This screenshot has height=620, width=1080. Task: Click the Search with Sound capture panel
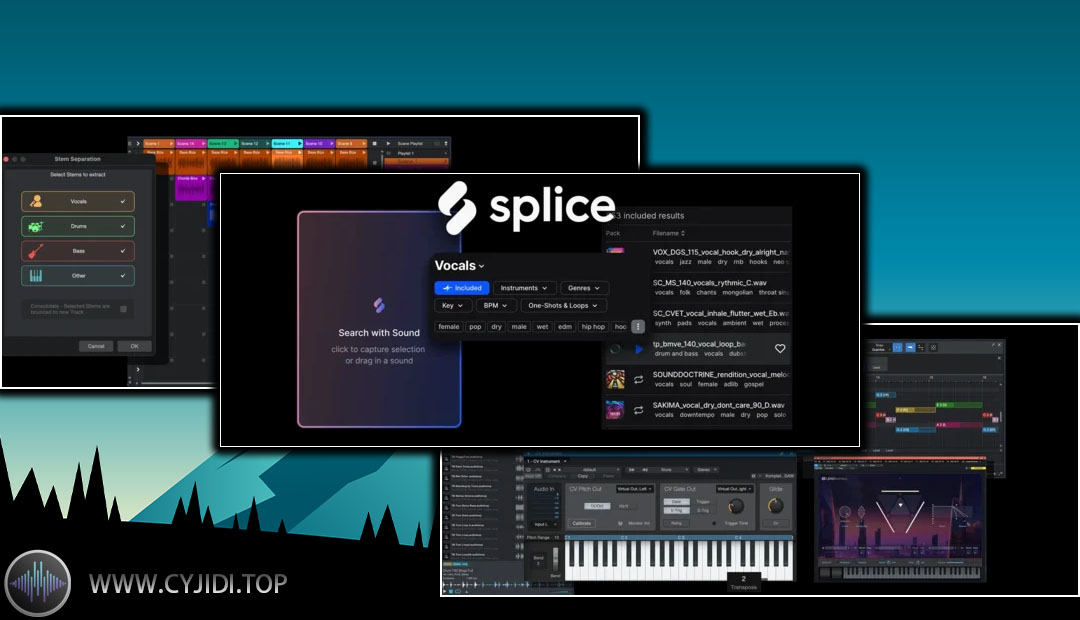tap(379, 320)
